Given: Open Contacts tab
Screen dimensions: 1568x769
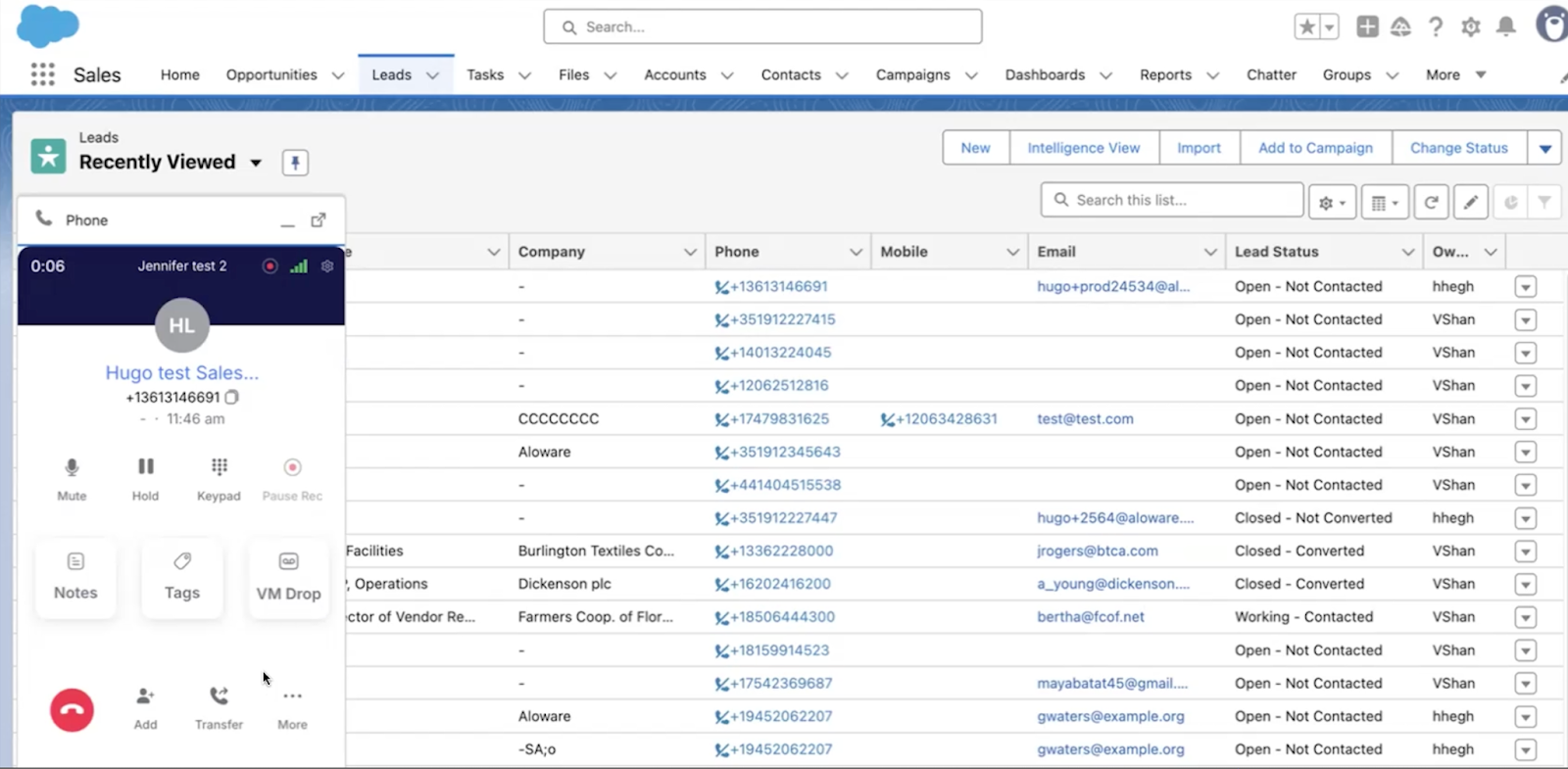Looking at the screenshot, I should pyautogui.click(x=791, y=74).
